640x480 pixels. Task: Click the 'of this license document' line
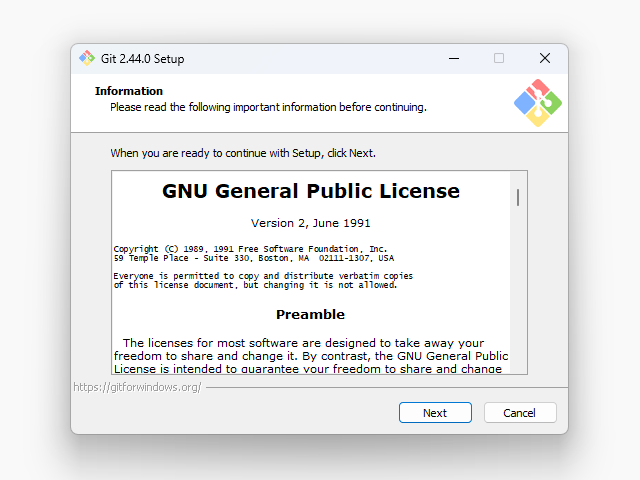point(255,285)
